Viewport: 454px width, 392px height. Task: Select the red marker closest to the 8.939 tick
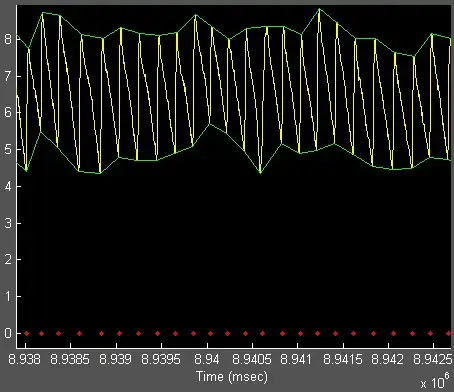pos(119,333)
